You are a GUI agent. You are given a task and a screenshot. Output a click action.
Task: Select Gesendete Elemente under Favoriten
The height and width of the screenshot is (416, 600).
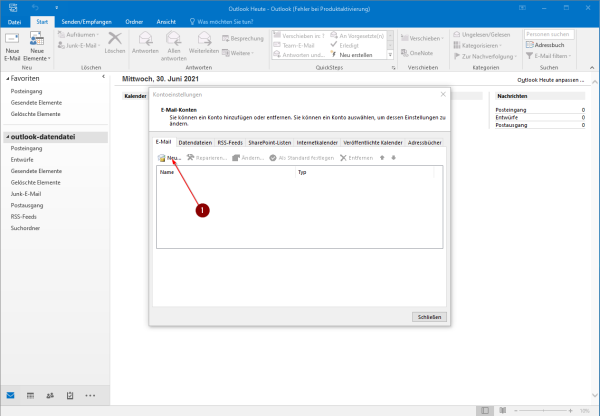(36, 103)
